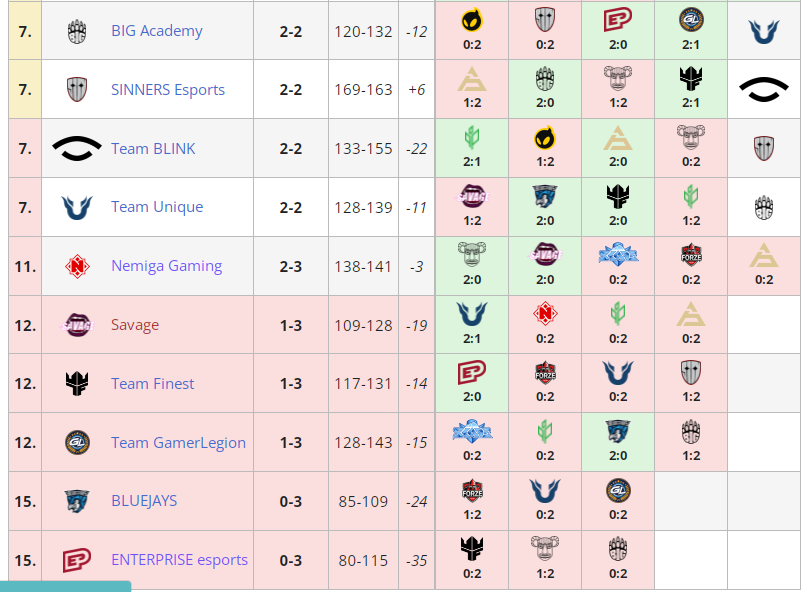Click the ENTERPRISE esports logo beside its name
Screen dimensions: 805x592
(77, 560)
